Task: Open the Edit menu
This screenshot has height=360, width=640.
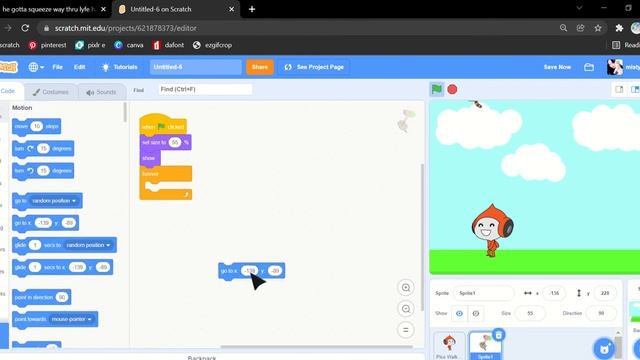Action: [80, 67]
